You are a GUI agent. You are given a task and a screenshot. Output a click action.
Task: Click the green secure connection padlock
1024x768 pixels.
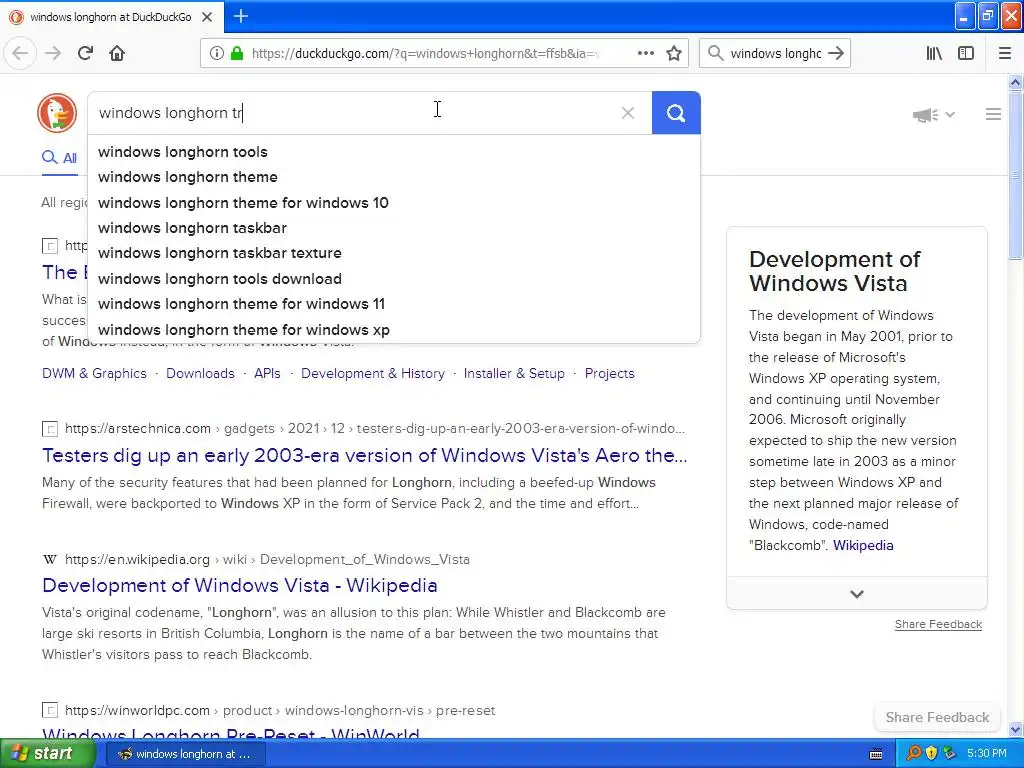[237, 54]
